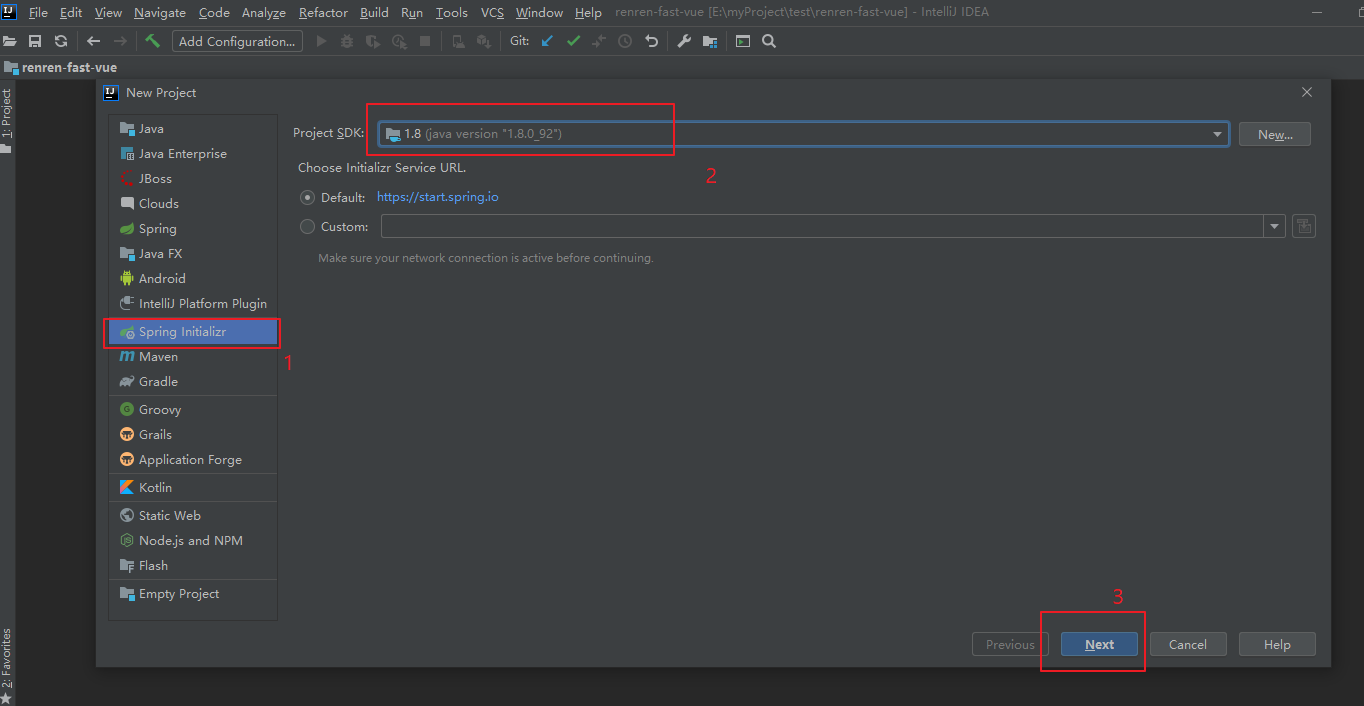Screen dimensions: 1364x706
Task: Click the Open folder toolbar icon
Action: tap(10, 41)
